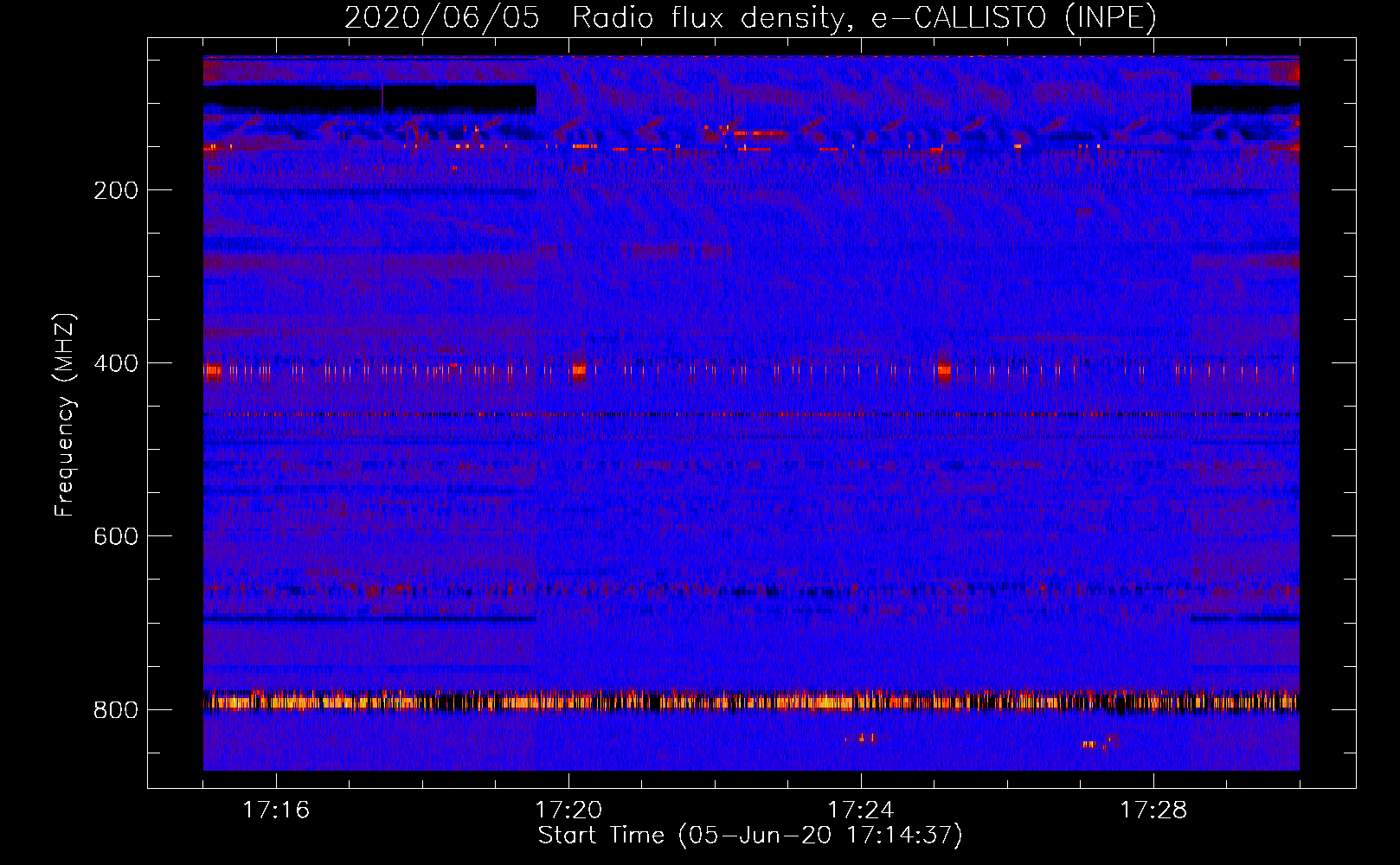Image resolution: width=1400 pixels, height=865 pixels.
Task: Click the 'Start Time (05-Jun-20 17:14:37)' label
Action: [x=750, y=836]
